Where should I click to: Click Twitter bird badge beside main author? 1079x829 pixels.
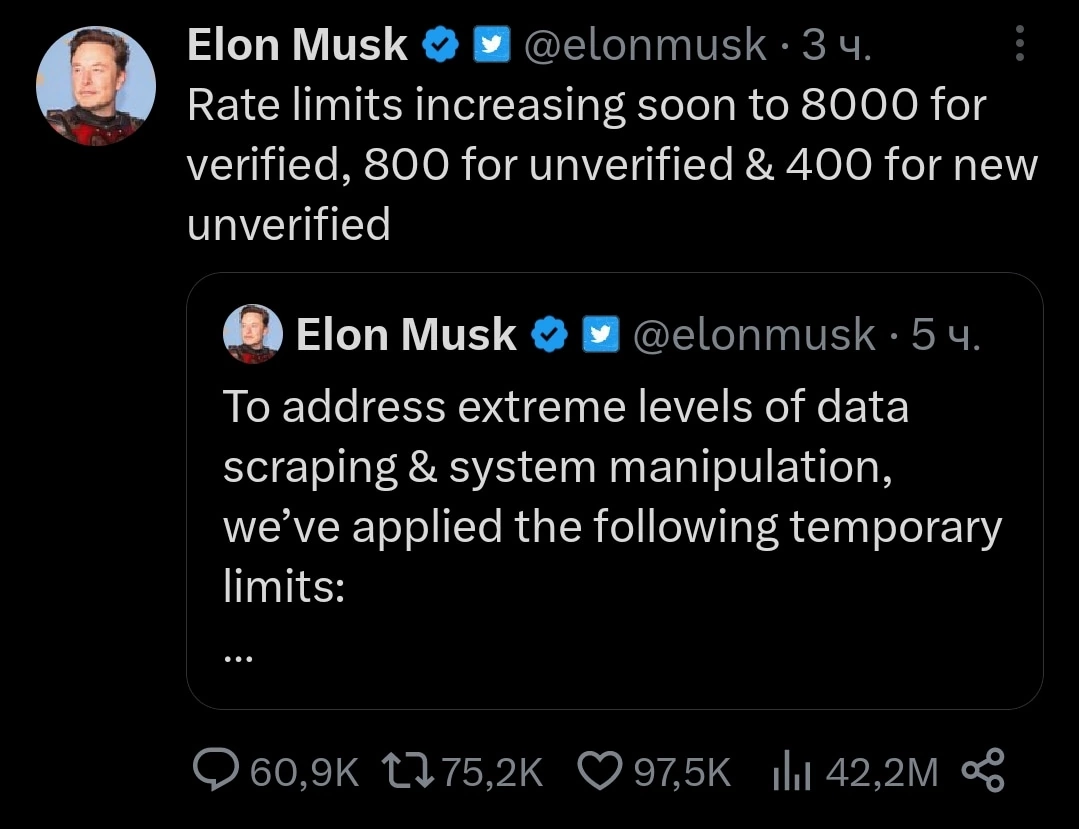point(490,46)
